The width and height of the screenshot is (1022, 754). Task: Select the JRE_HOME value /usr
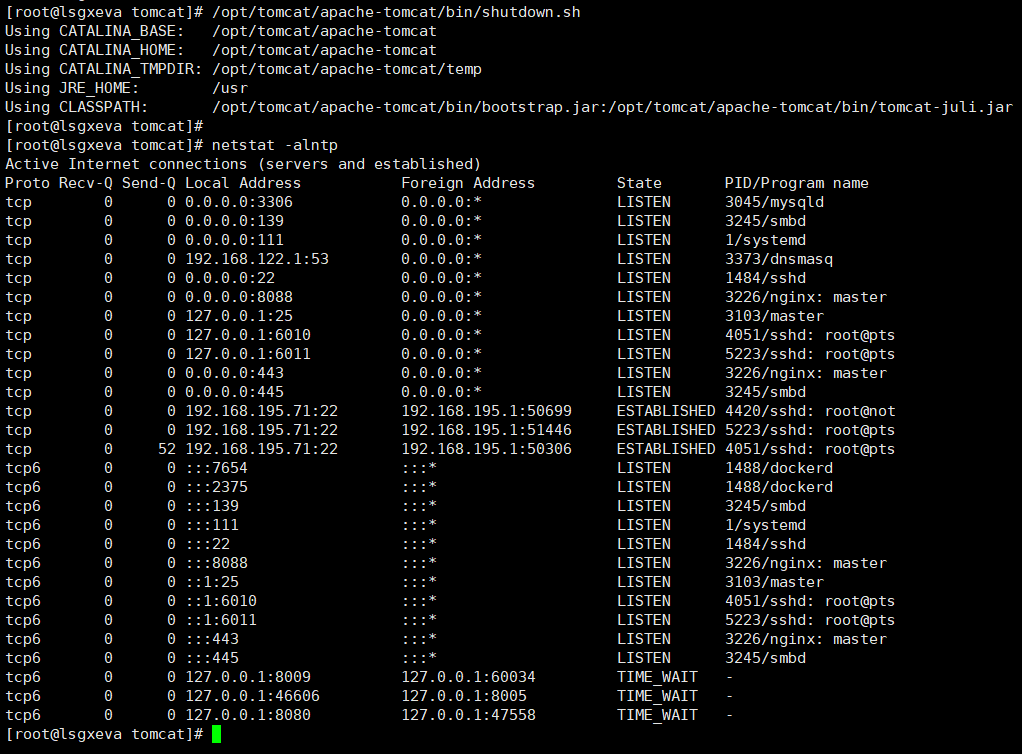tap(230, 88)
